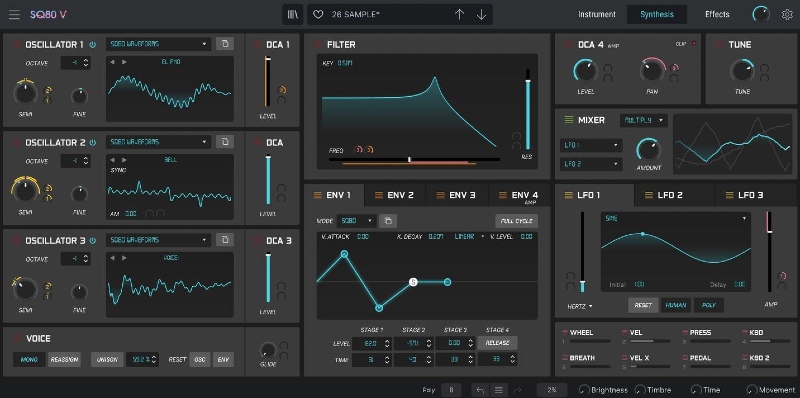The height and width of the screenshot is (398, 800).
Task: Open the settings gear
Action: tap(787, 14)
